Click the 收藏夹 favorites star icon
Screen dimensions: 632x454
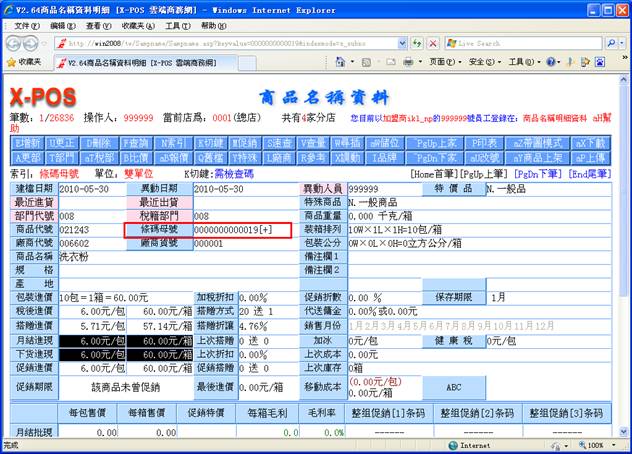11,62
